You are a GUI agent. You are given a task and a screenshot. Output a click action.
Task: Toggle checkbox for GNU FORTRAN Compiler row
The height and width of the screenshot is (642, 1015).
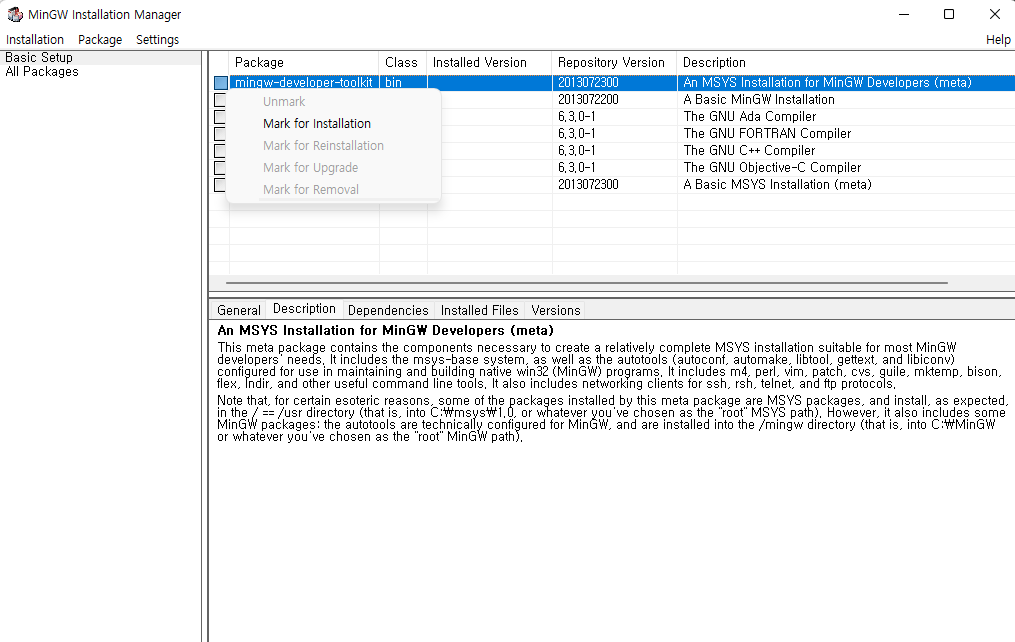point(220,133)
